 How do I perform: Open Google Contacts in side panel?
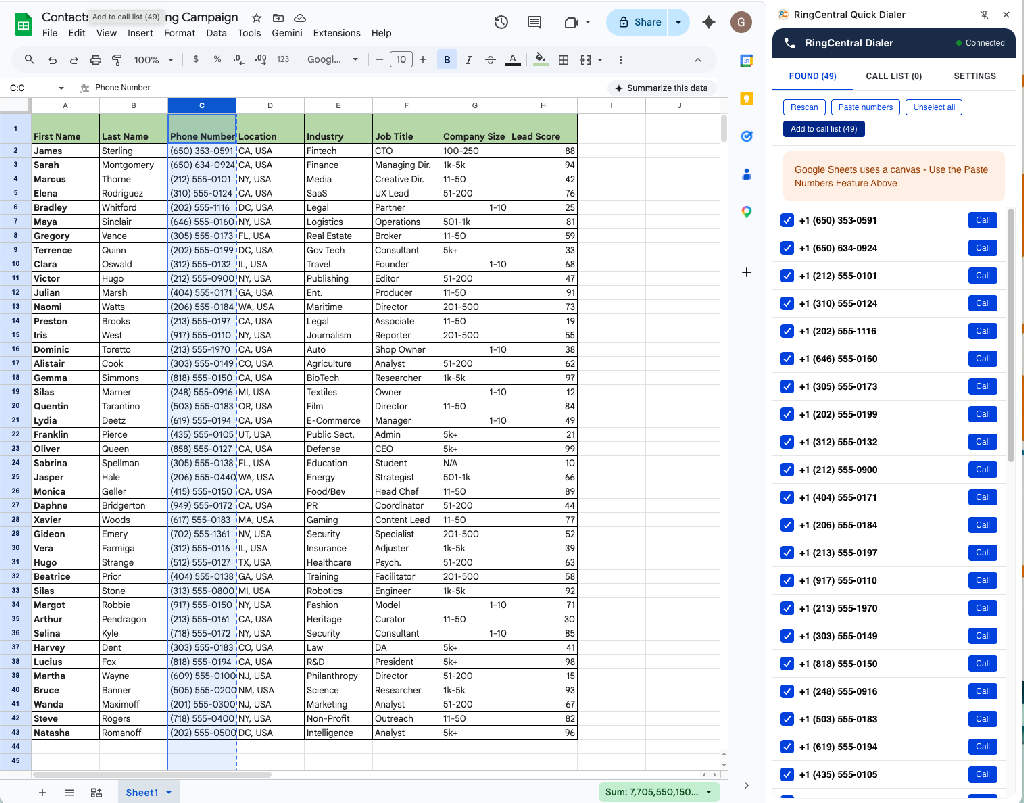point(746,174)
